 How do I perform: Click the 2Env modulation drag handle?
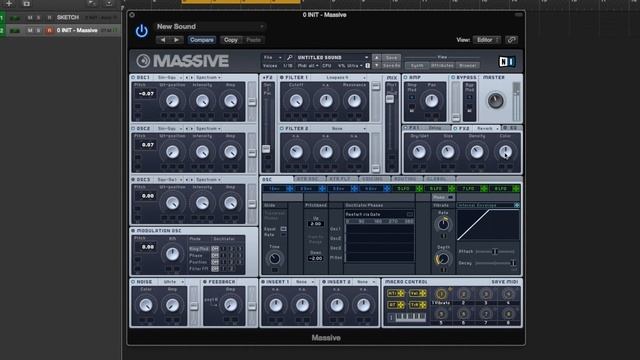[x=322, y=189]
